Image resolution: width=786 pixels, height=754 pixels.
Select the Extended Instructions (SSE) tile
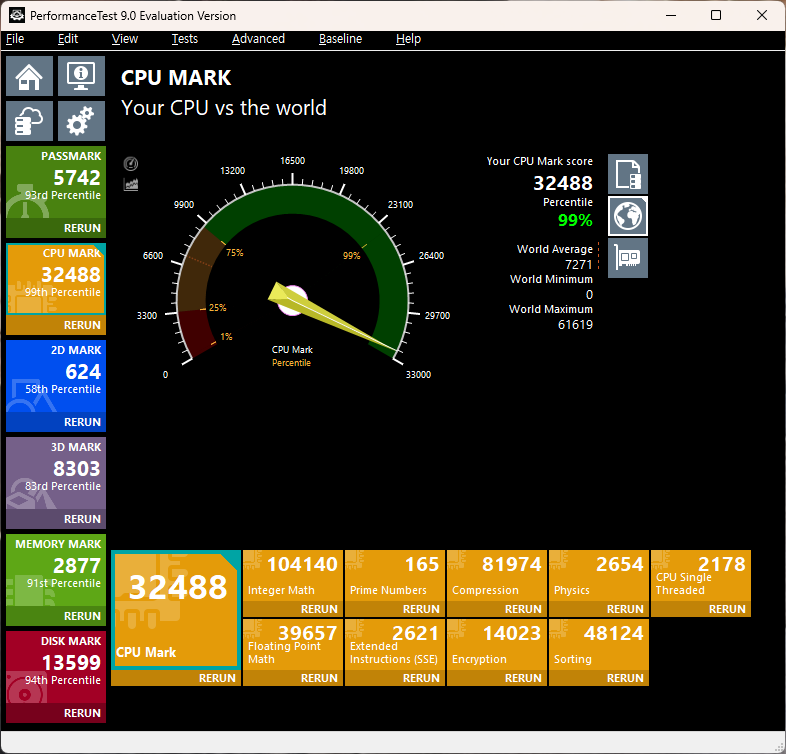395,645
